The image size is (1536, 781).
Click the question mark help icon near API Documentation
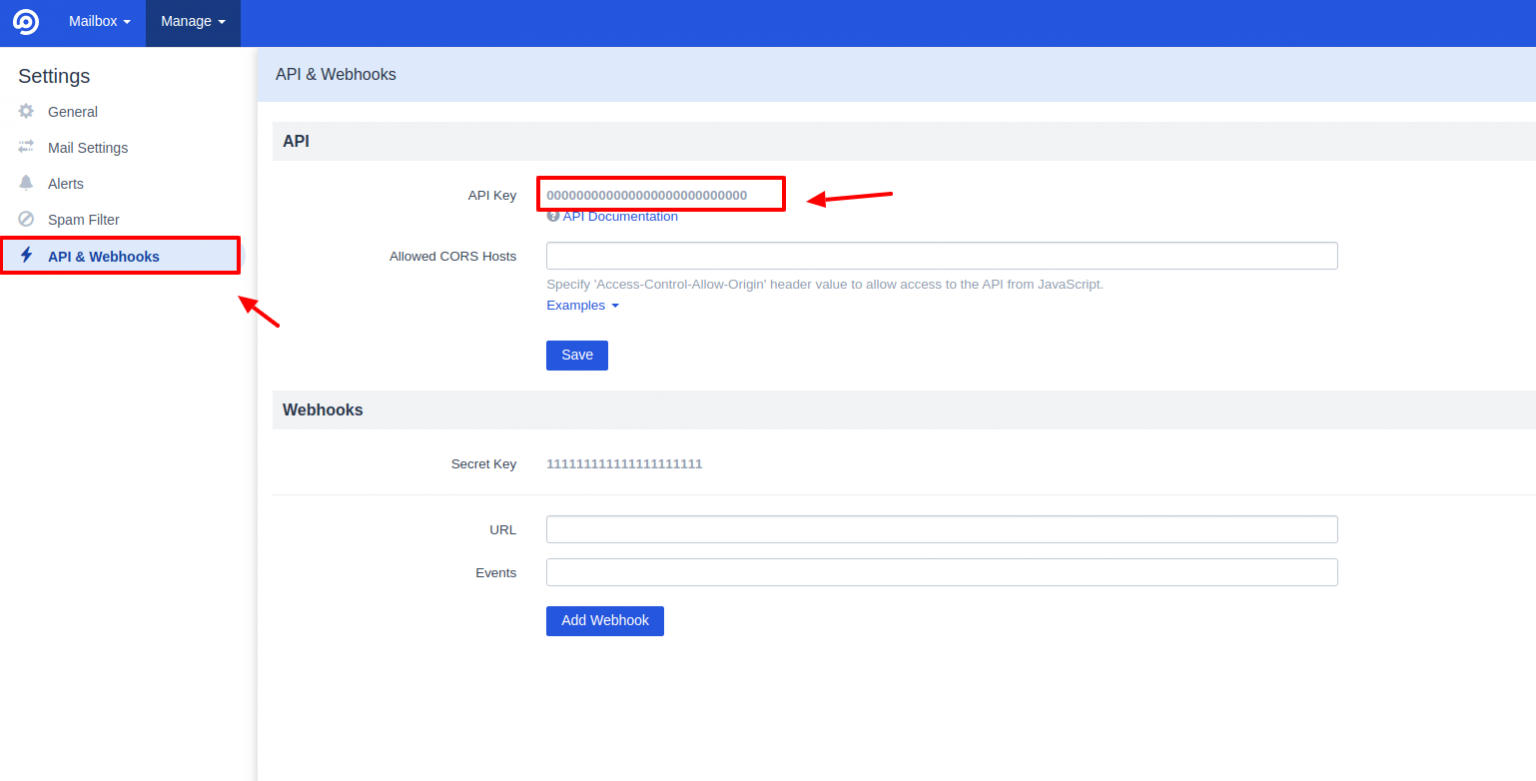553,216
